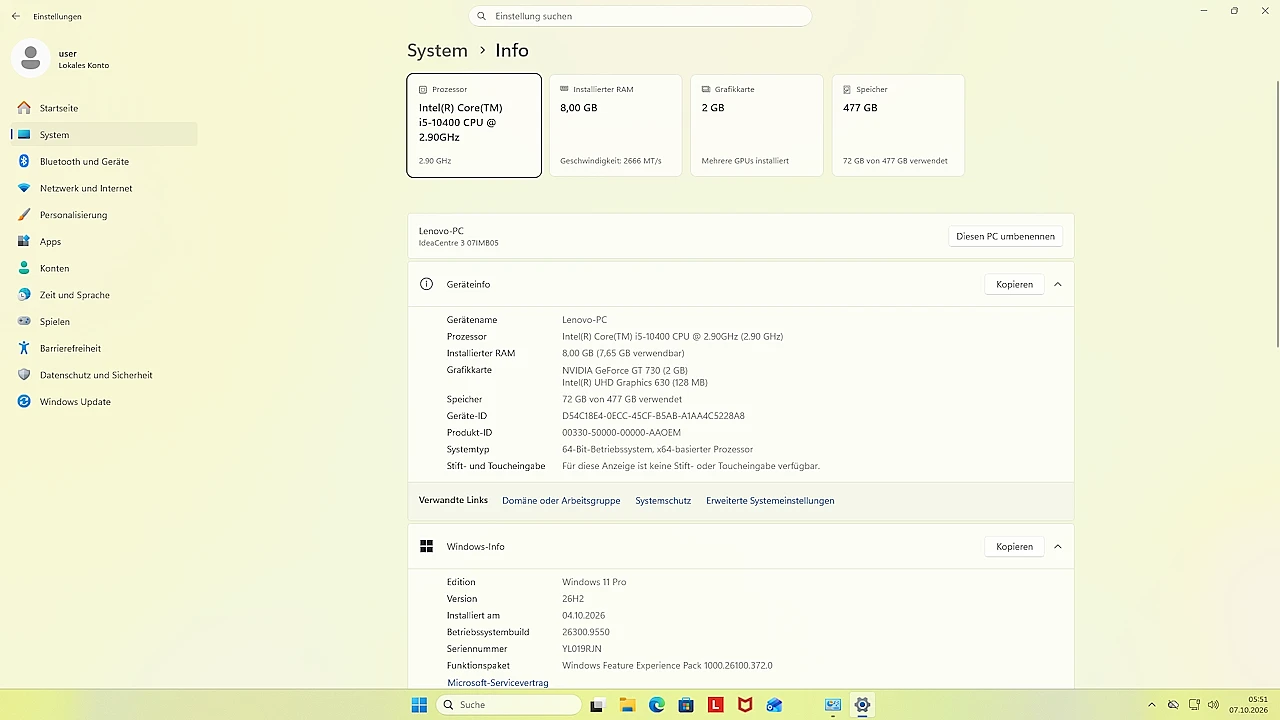1280x720 pixels.
Task: Open Microsoft Store from the taskbar
Action: [686, 705]
